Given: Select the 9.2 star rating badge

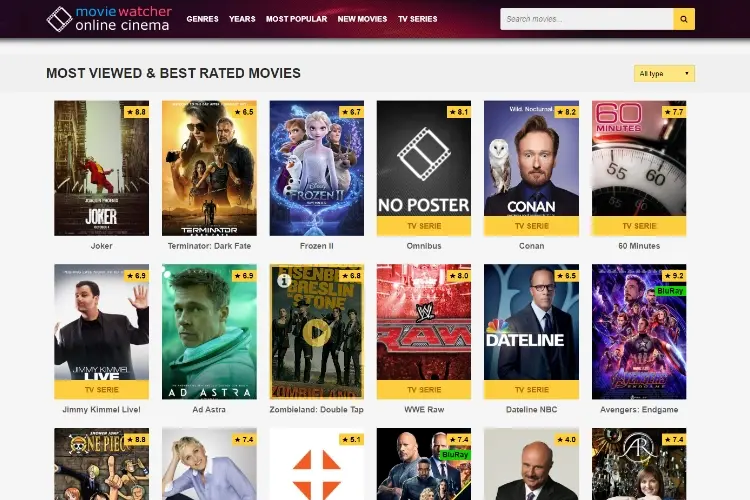Looking at the screenshot, I should click(x=673, y=276).
